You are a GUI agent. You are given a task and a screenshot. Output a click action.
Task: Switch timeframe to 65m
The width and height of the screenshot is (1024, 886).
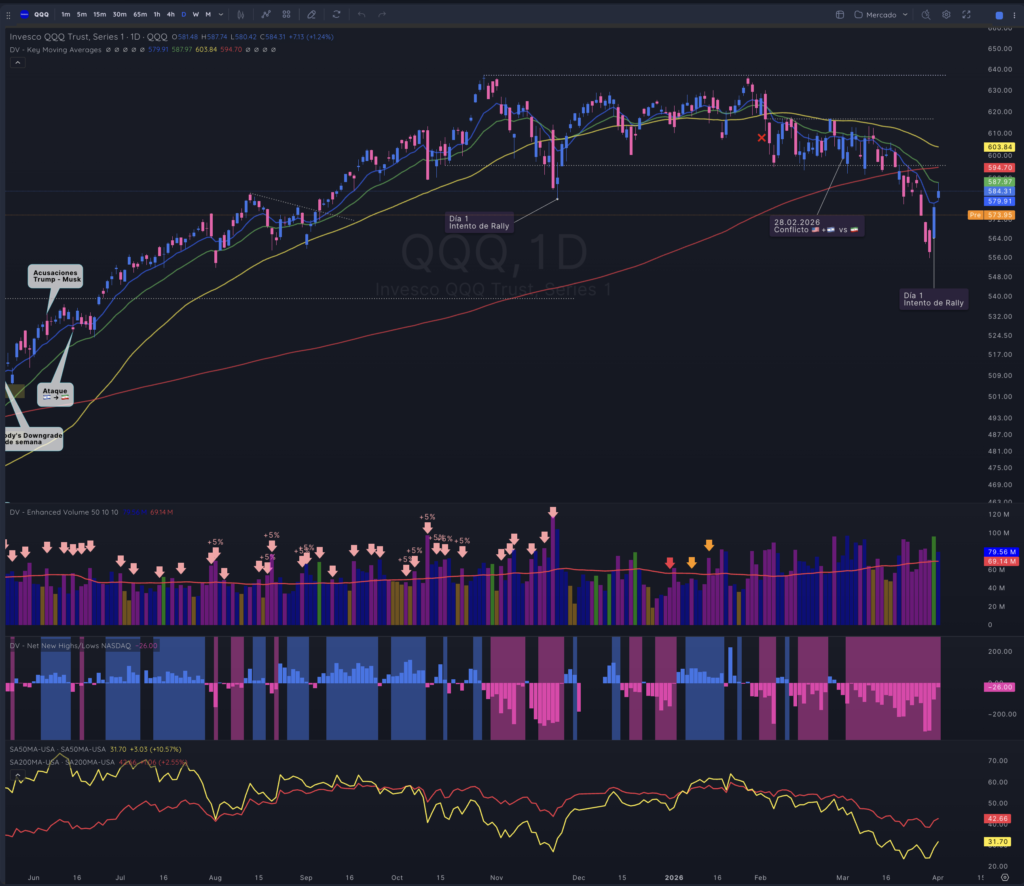(x=140, y=14)
